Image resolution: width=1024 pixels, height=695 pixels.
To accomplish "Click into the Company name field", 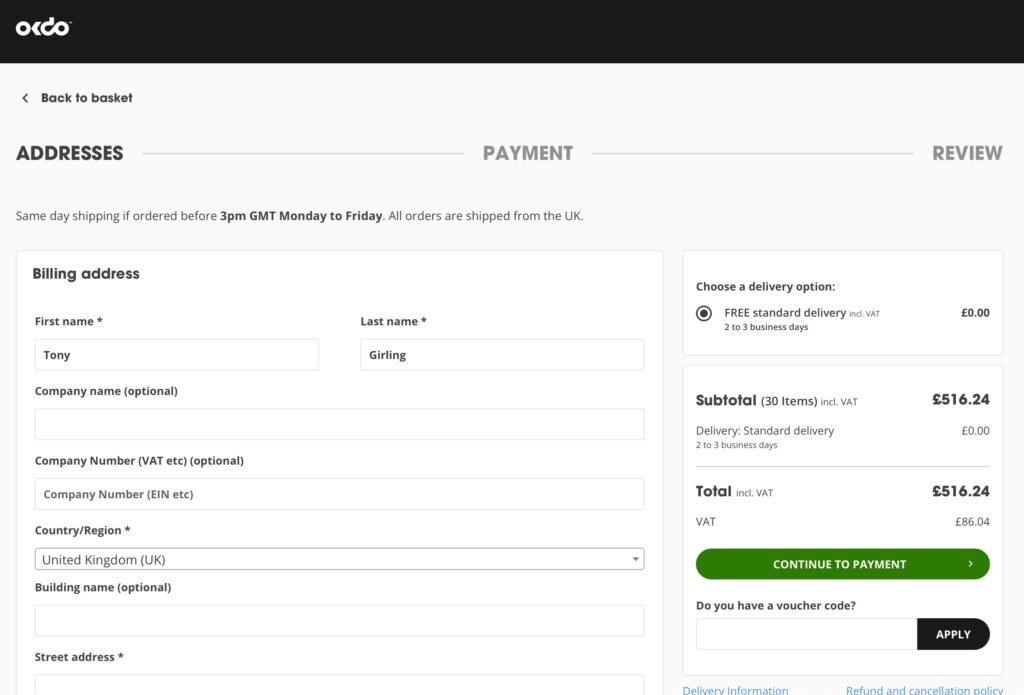I will [x=339, y=424].
